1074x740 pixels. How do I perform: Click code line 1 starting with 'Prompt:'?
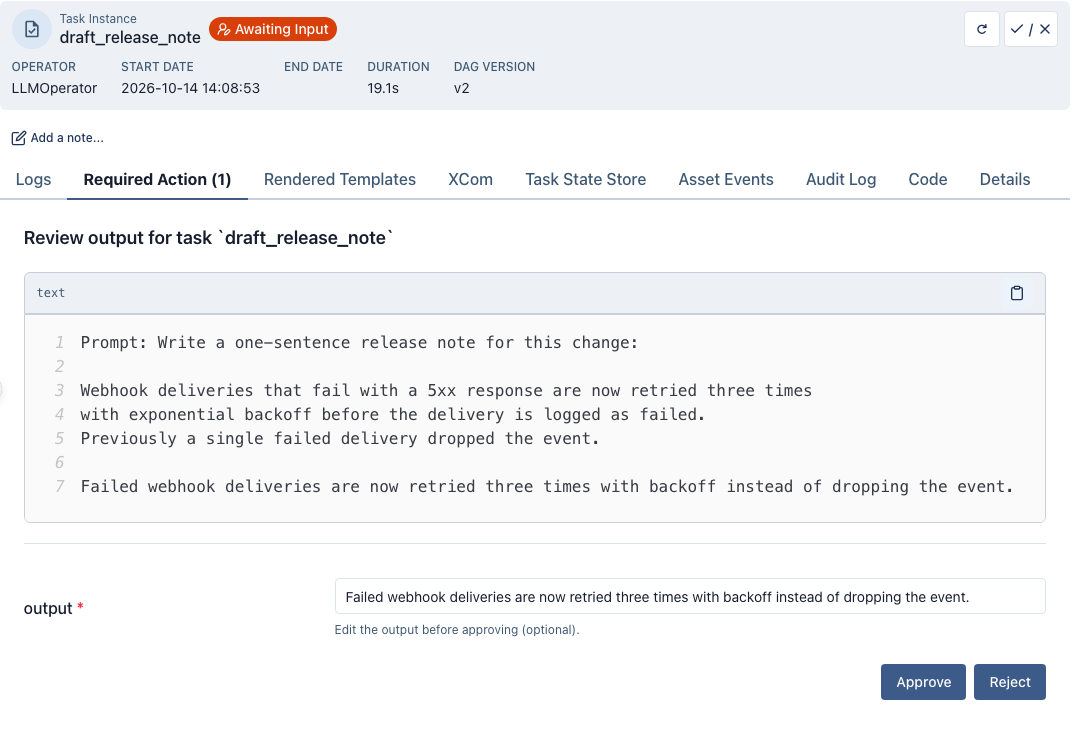[x=359, y=343]
